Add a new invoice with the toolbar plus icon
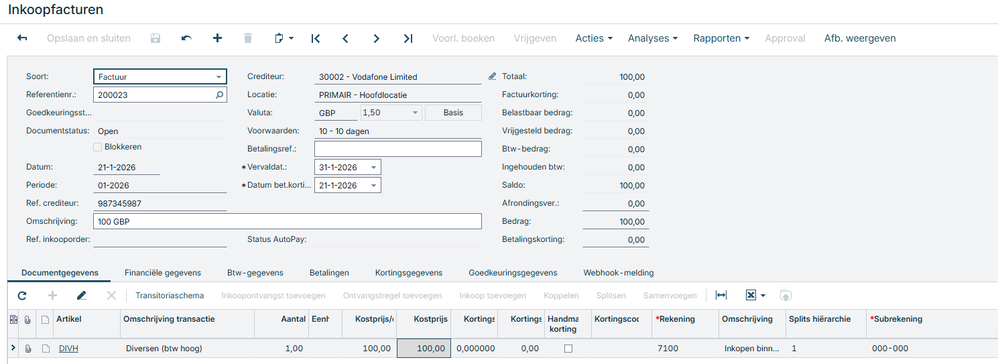Screen dimensions: 998x364 tap(217, 38)
